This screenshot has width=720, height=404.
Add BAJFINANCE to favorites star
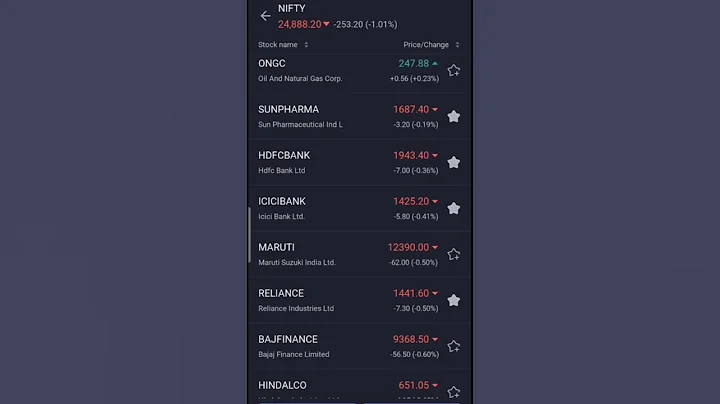[x=453, y=346]
